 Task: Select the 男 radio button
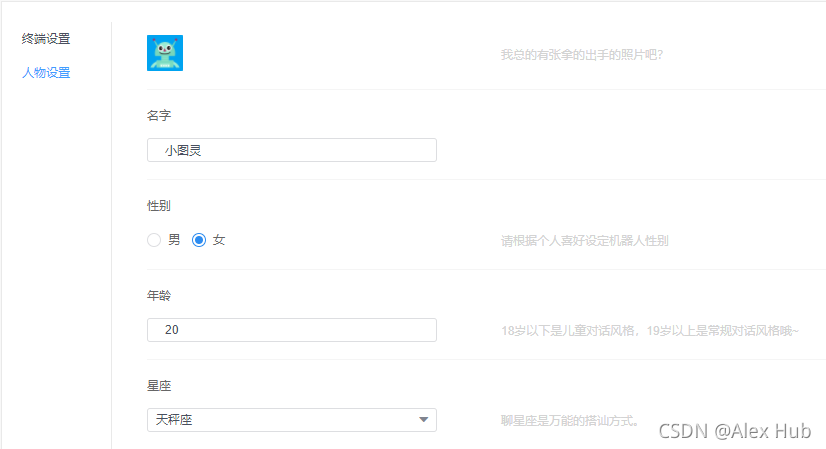tap(154, 240)
